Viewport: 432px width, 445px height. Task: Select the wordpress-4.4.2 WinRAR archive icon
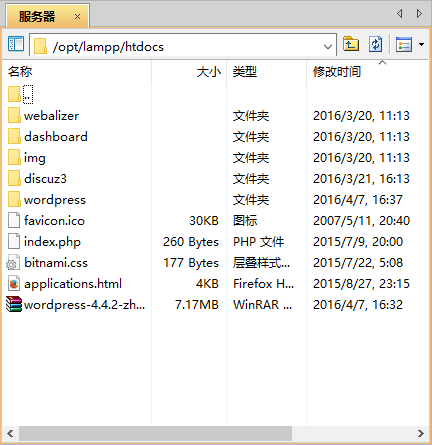[14, 304]
